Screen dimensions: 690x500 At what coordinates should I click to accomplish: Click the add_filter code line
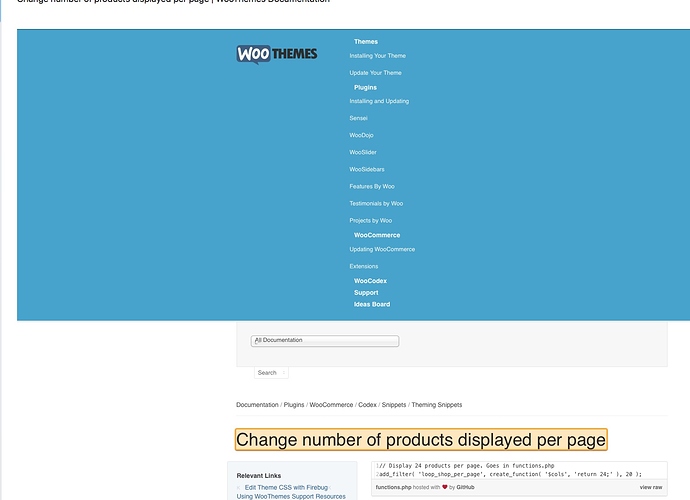tap(510, 474)
